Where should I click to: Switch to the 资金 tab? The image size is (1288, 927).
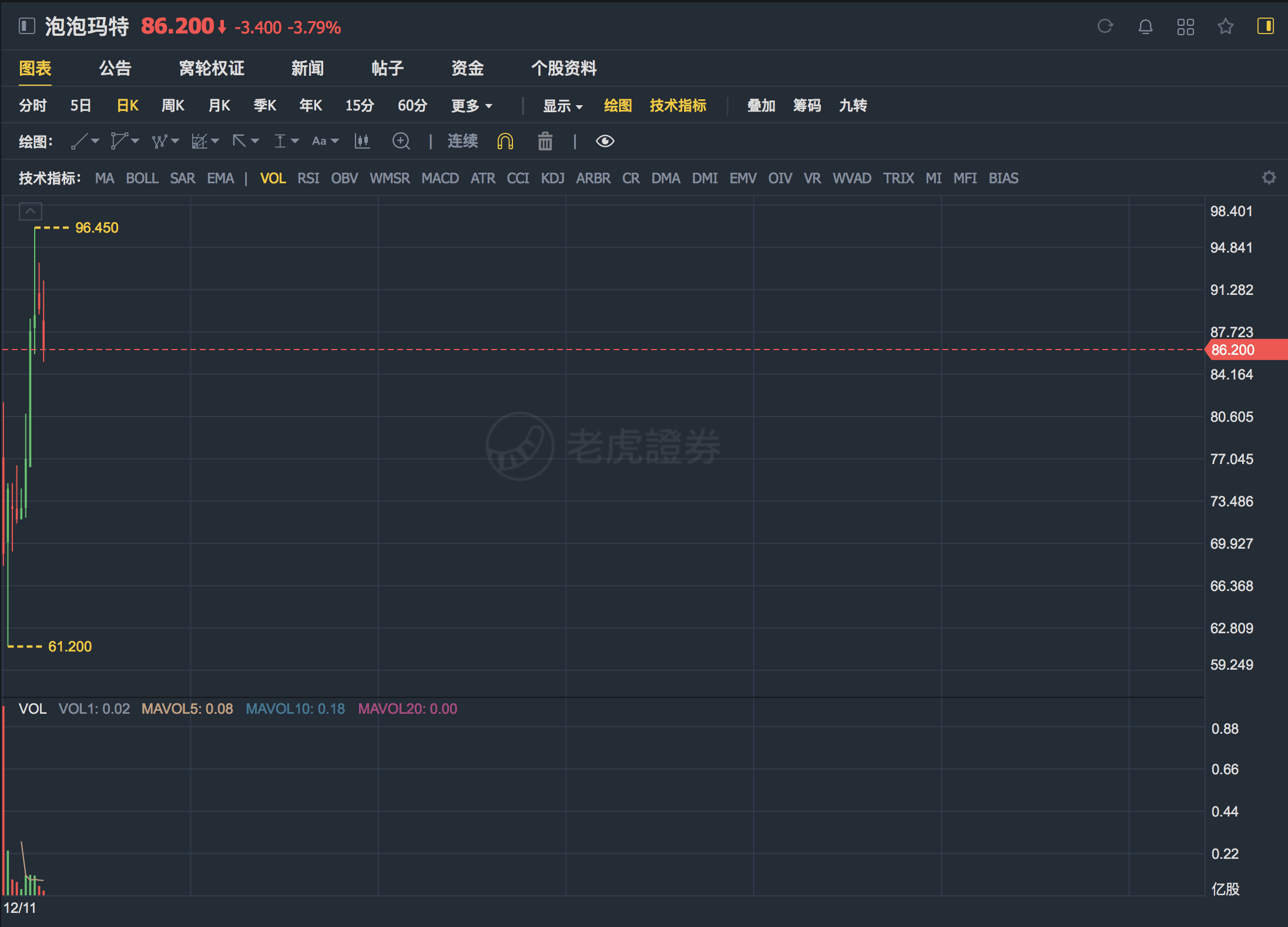coord(468,68)
